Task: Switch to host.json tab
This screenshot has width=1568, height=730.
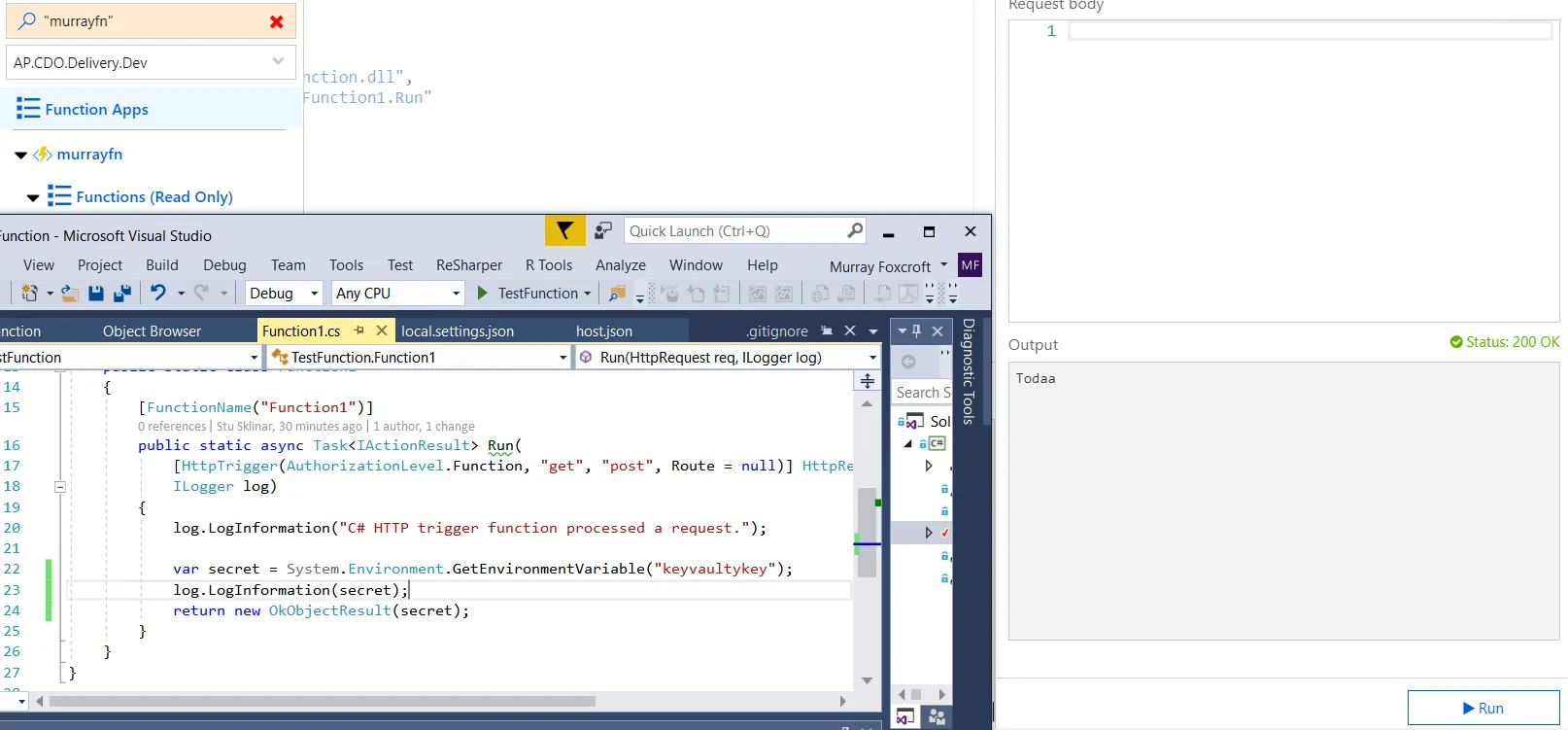Action: point(603,330)
